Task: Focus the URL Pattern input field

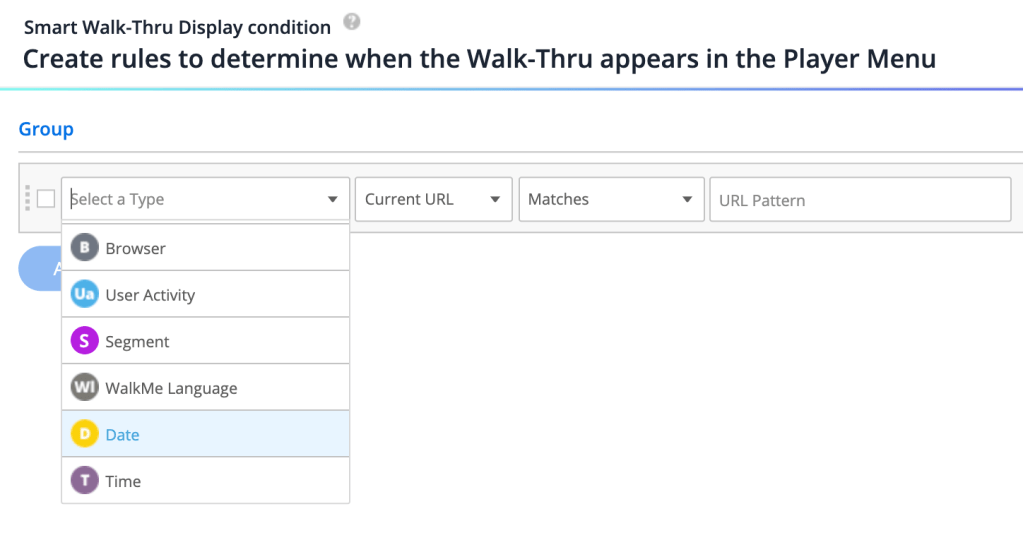Action: (x=860, y=200)
